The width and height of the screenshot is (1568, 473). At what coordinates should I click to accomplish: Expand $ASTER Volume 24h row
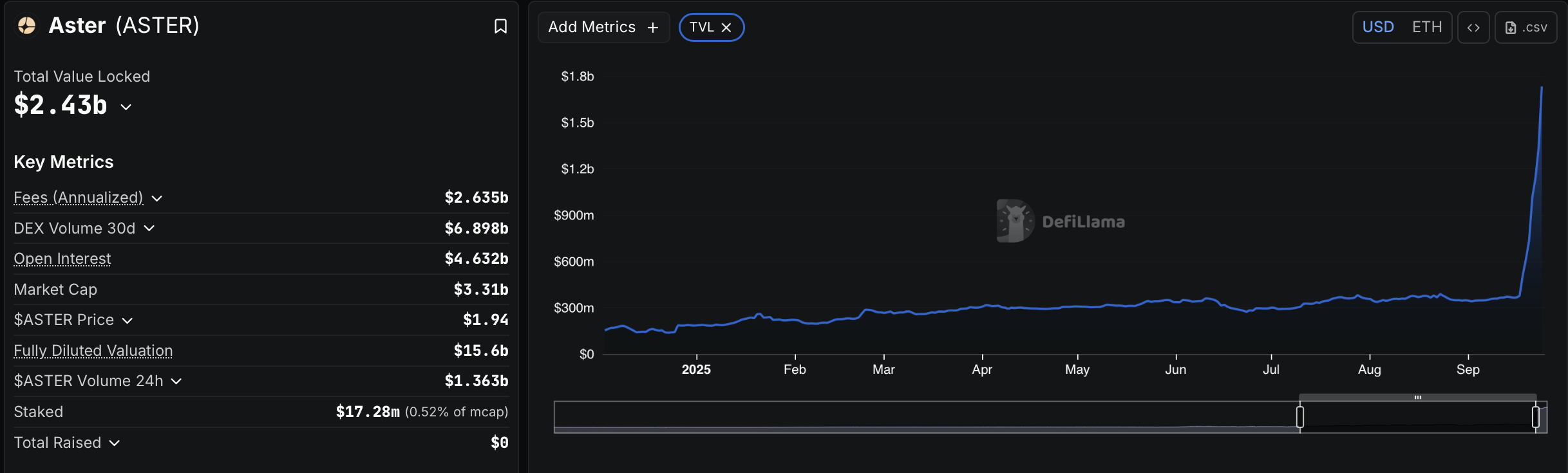(176, 382)
